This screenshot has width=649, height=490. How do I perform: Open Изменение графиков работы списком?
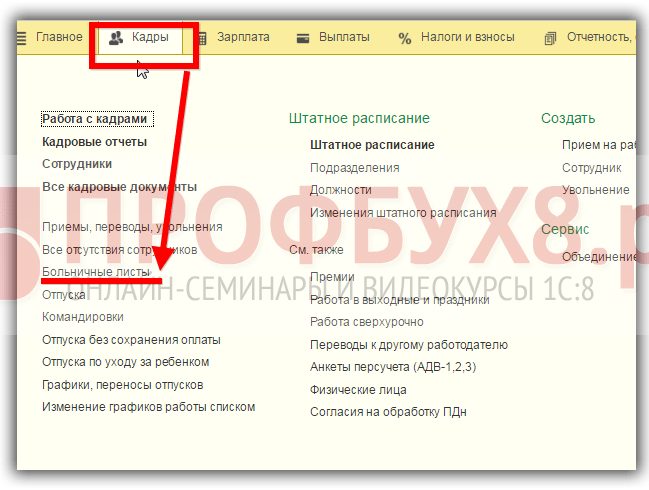(149, 407)
